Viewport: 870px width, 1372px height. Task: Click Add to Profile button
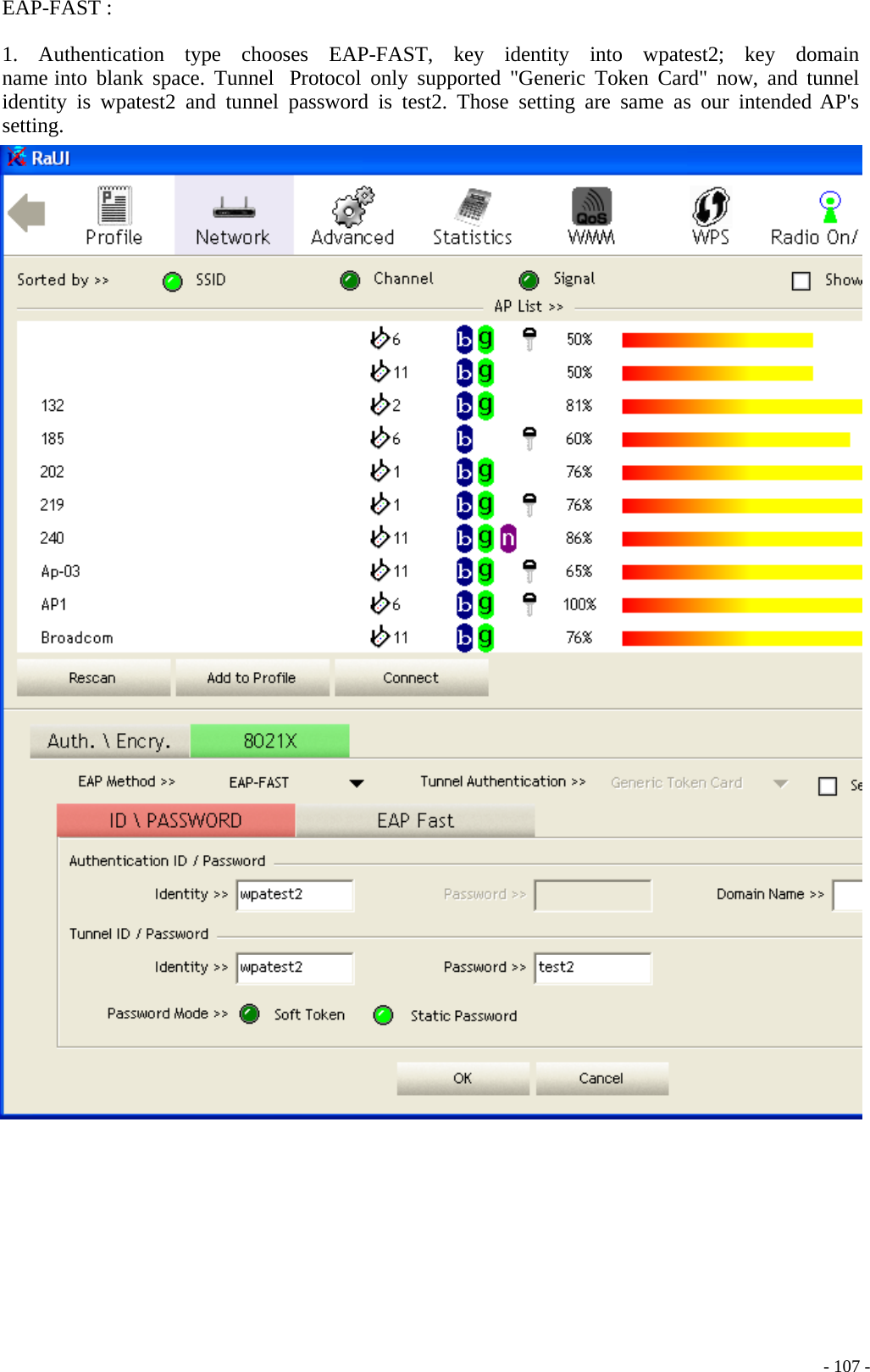(x=252, y=678)
